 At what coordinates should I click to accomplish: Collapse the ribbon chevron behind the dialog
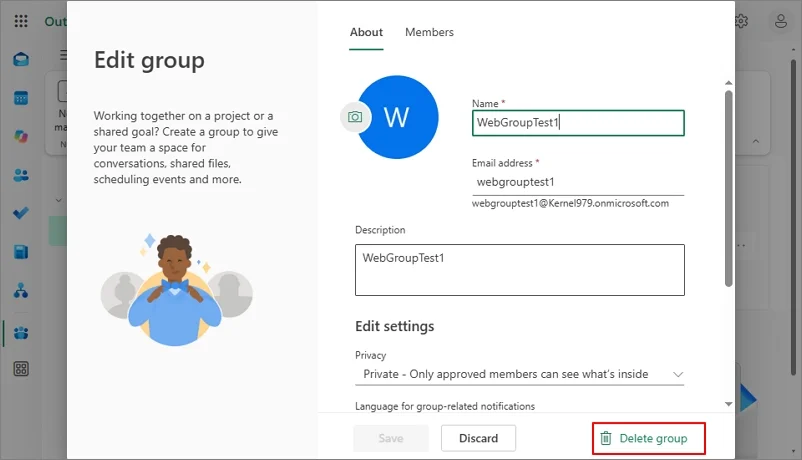(x=755, y=141)
